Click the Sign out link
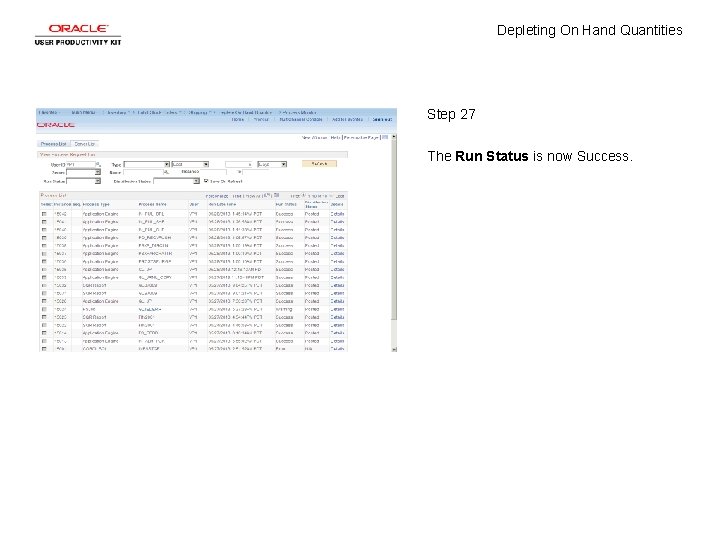Screen dimensions: 720x540 click(382, 119)
